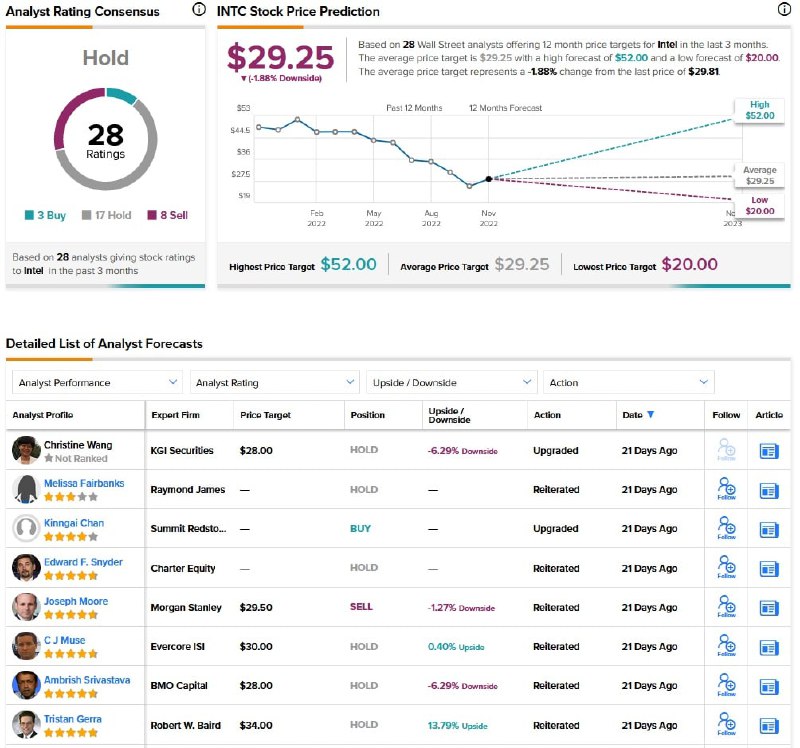
Task: Open article icon for Melissa Fairbanks row
Action: pyautogui.click(x=769, y=491)
